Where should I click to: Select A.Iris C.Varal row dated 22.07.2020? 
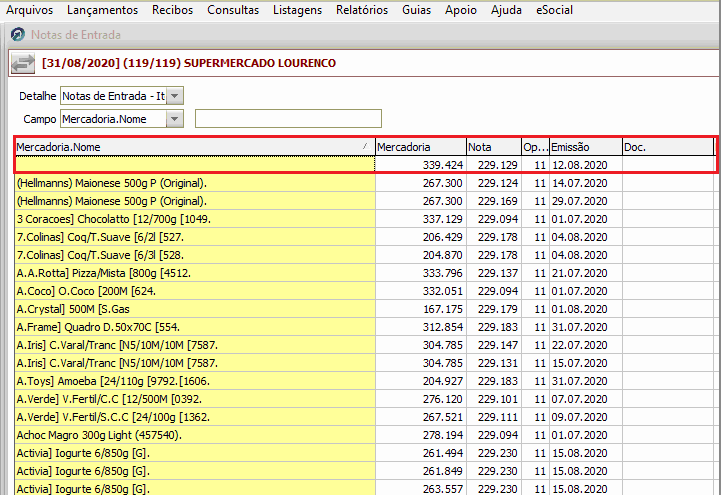pos(364,345)
